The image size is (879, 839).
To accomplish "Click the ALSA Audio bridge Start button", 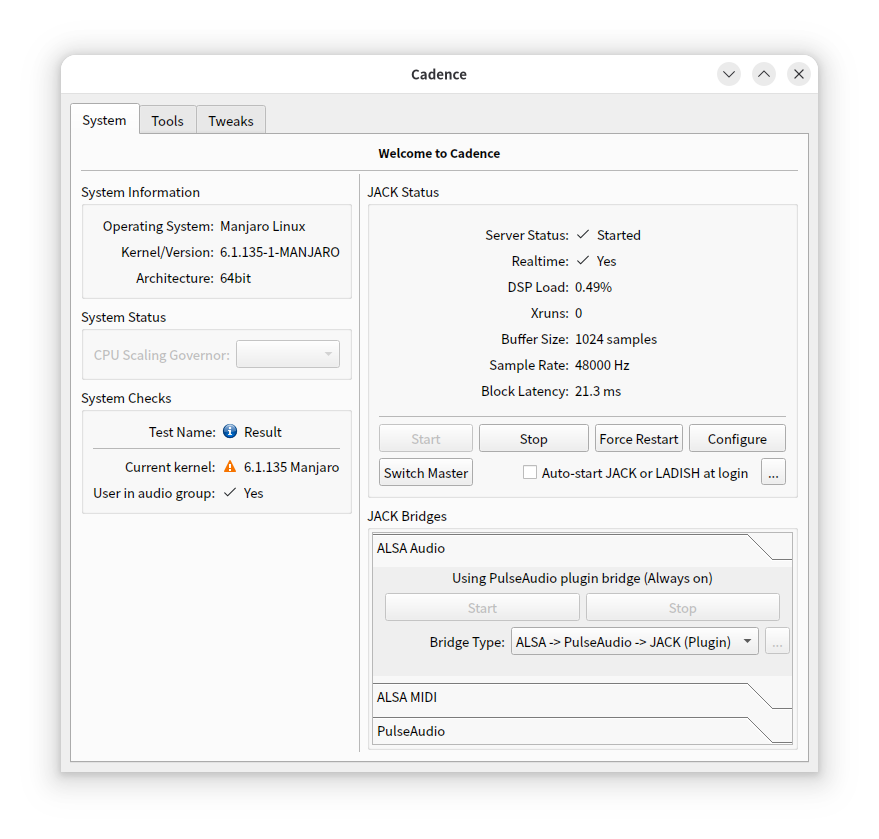I will coord(482,608).
